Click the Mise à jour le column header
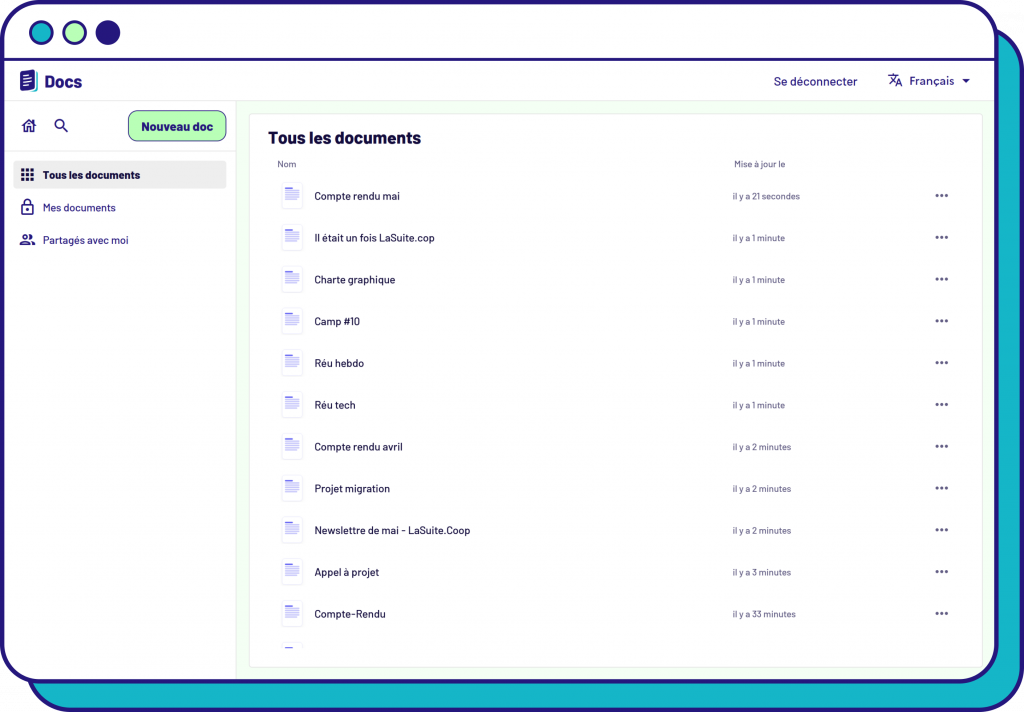 760,164
